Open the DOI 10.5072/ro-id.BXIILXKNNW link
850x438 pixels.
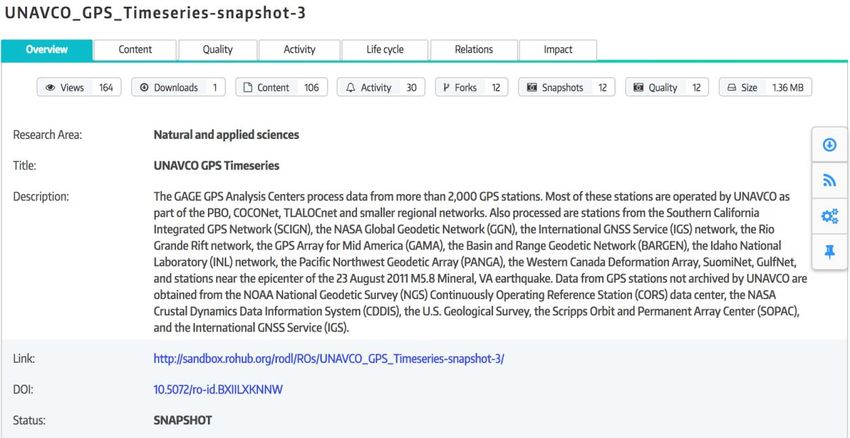tap(218, 389)
